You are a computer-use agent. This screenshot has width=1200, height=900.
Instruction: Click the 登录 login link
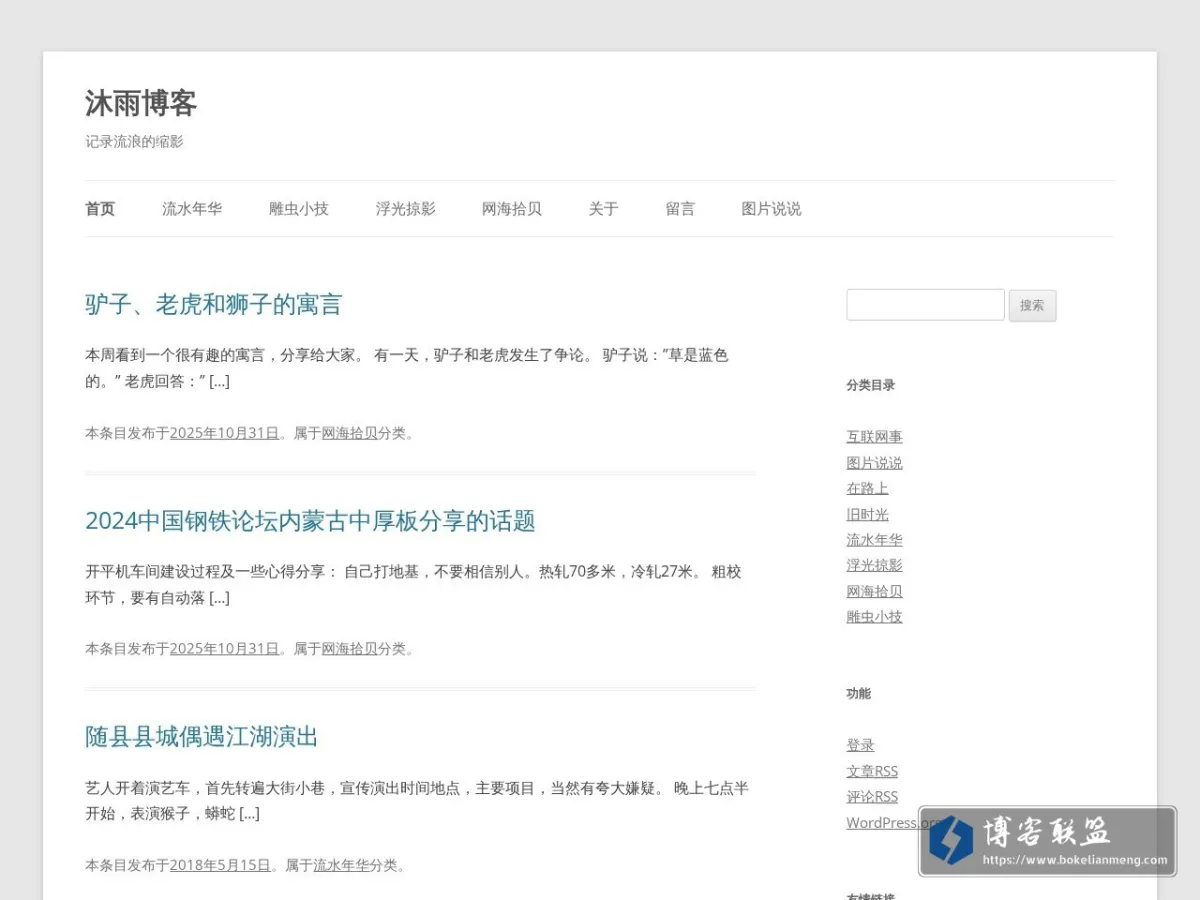(x=860, y=745)
